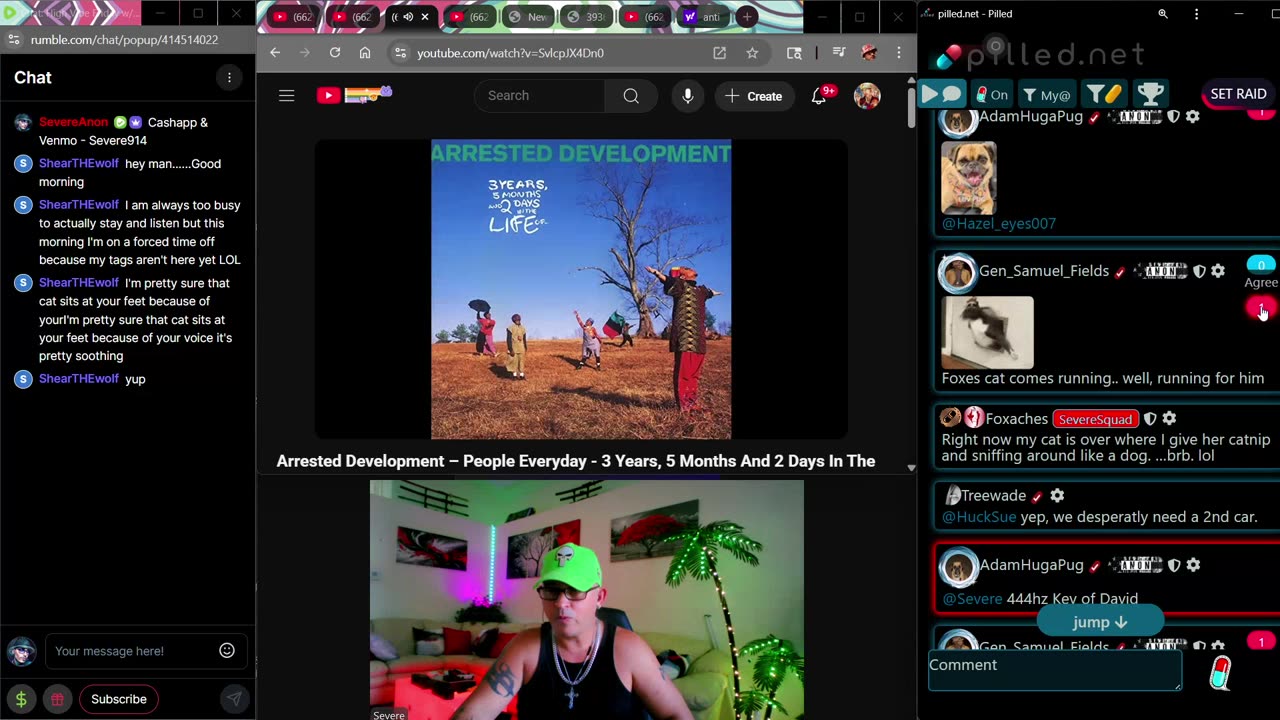Open browser profile avatar in the toolbar
Viewport: 1280px width, 720px height.
(869, 53)
